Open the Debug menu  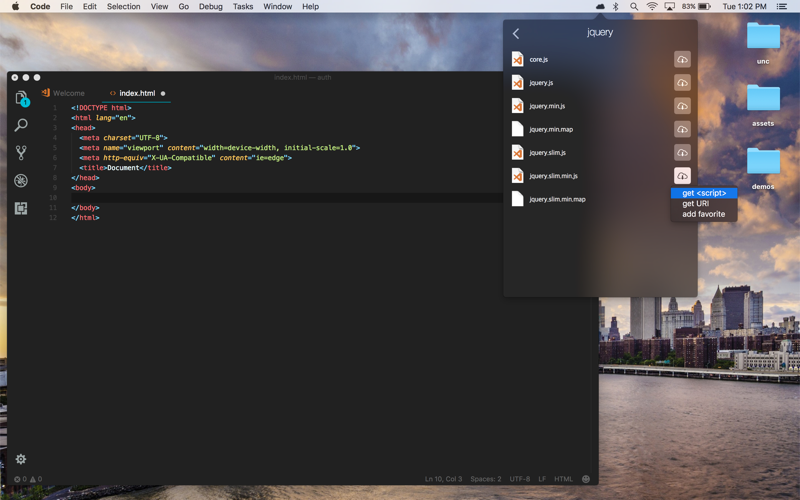(211, 7)
